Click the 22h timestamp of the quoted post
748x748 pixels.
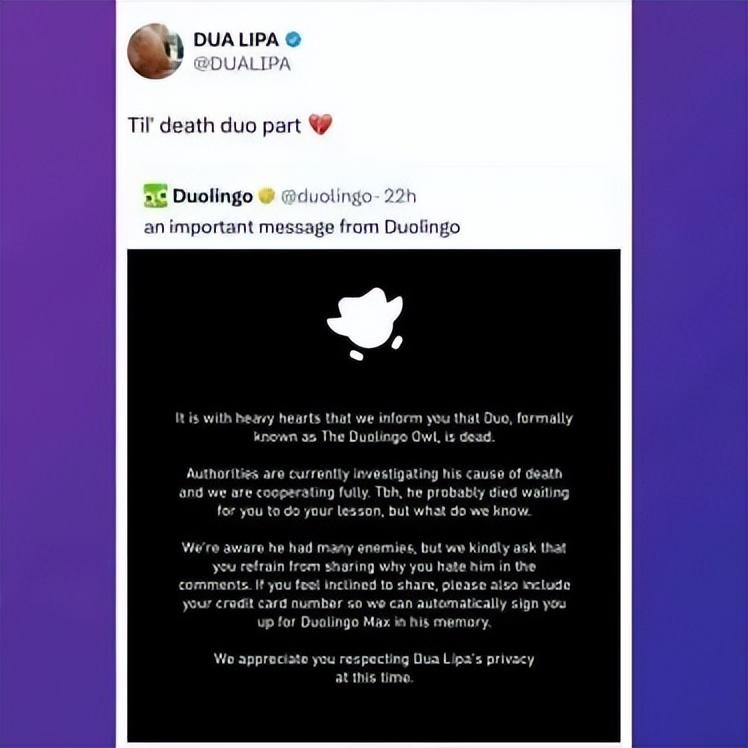point(400,196)
